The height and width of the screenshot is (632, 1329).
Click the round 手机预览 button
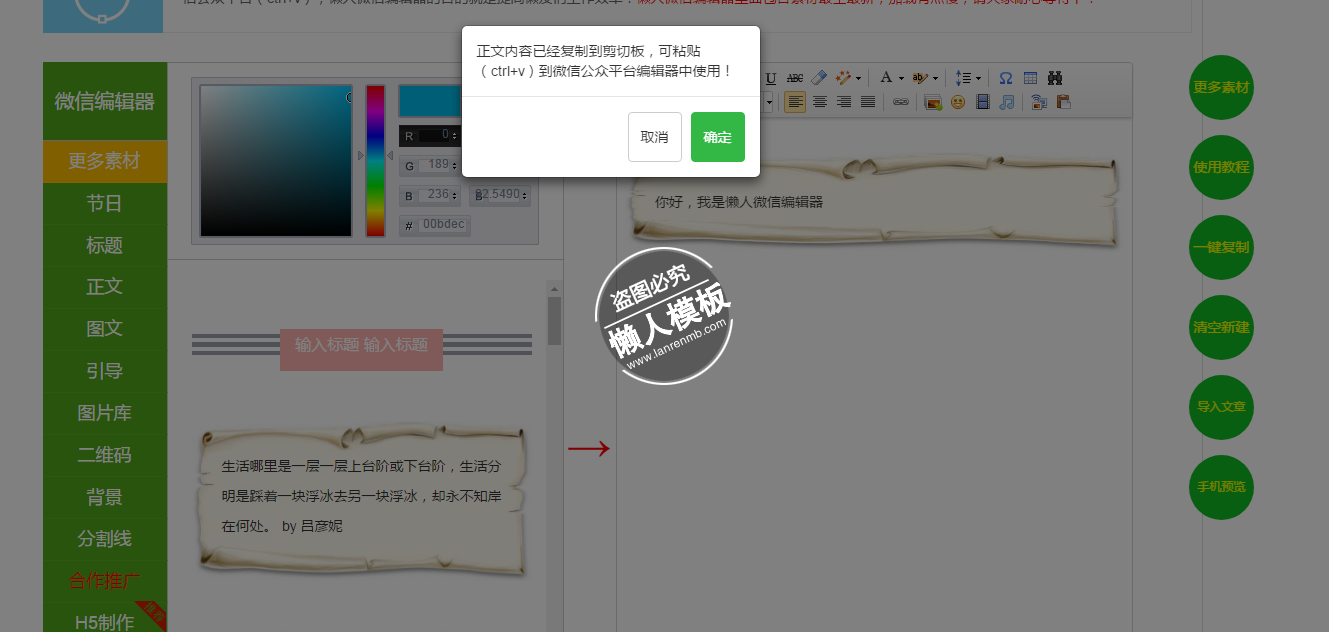coord(1221,487)
